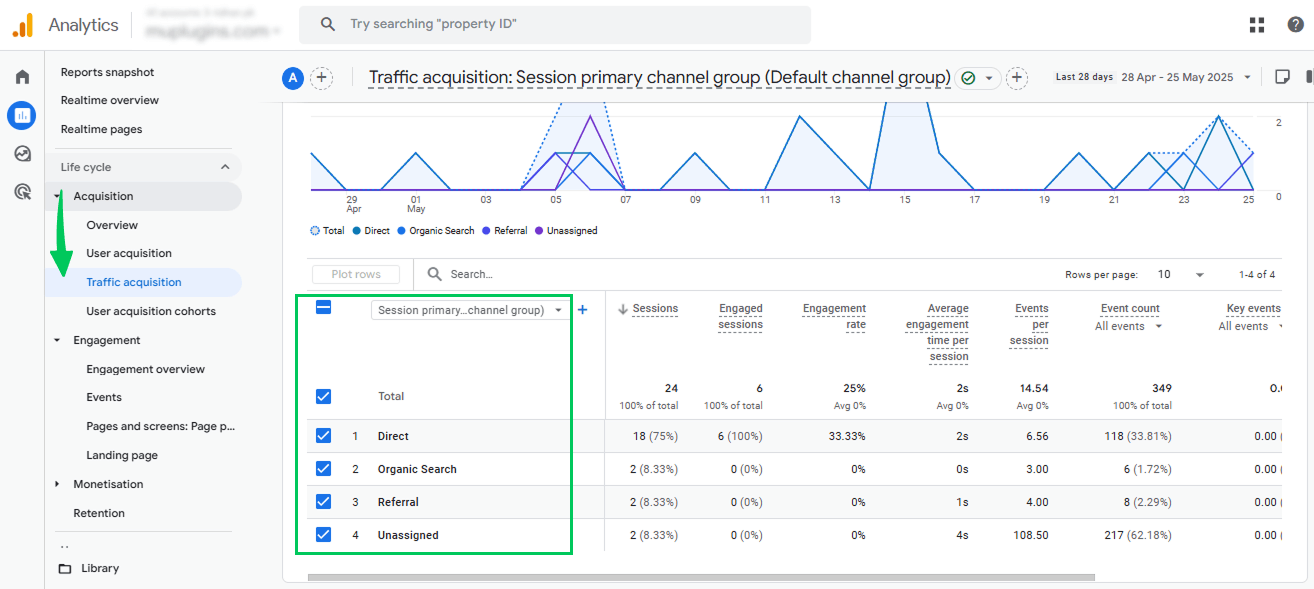This screenshot has width=1314, height=589.
Task: Add a dimension with the blue plus icon
Action: coord(583,310)
